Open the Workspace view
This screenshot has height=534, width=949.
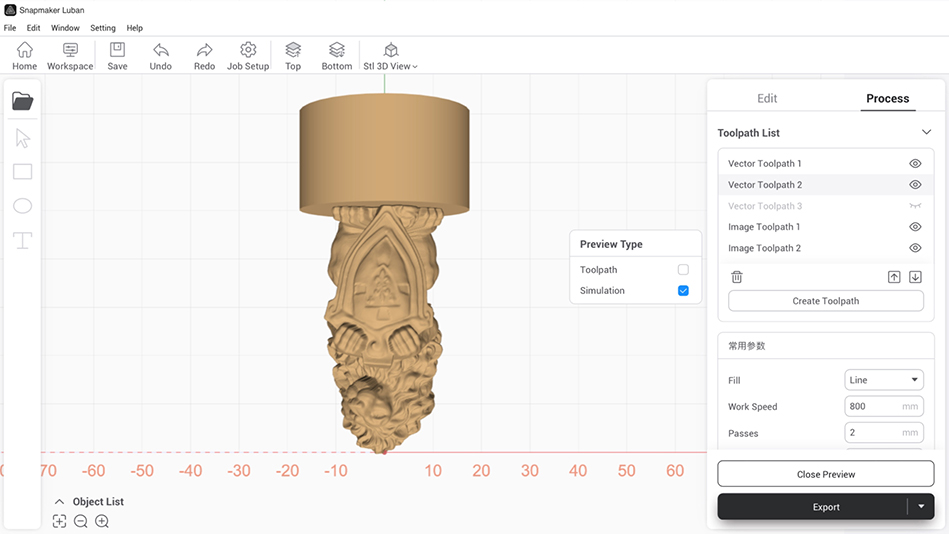(x=70, y=50)
